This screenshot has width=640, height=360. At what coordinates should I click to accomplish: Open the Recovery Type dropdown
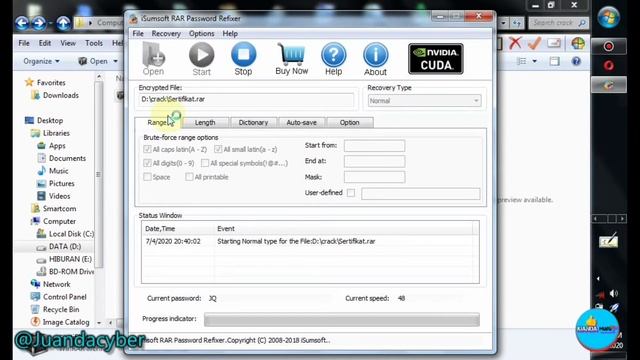[x=424, y=101]
